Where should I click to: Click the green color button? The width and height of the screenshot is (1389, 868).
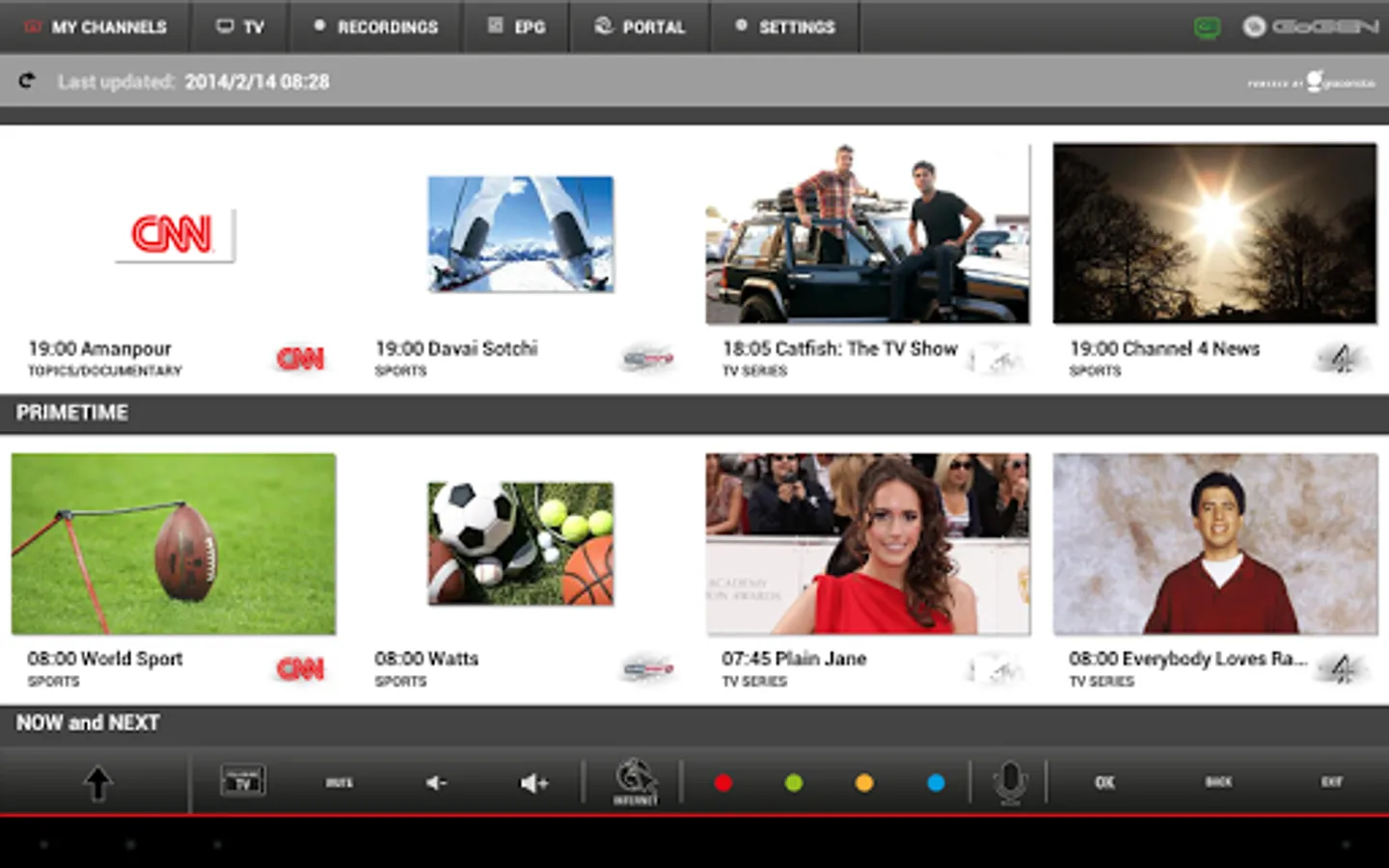794,783
